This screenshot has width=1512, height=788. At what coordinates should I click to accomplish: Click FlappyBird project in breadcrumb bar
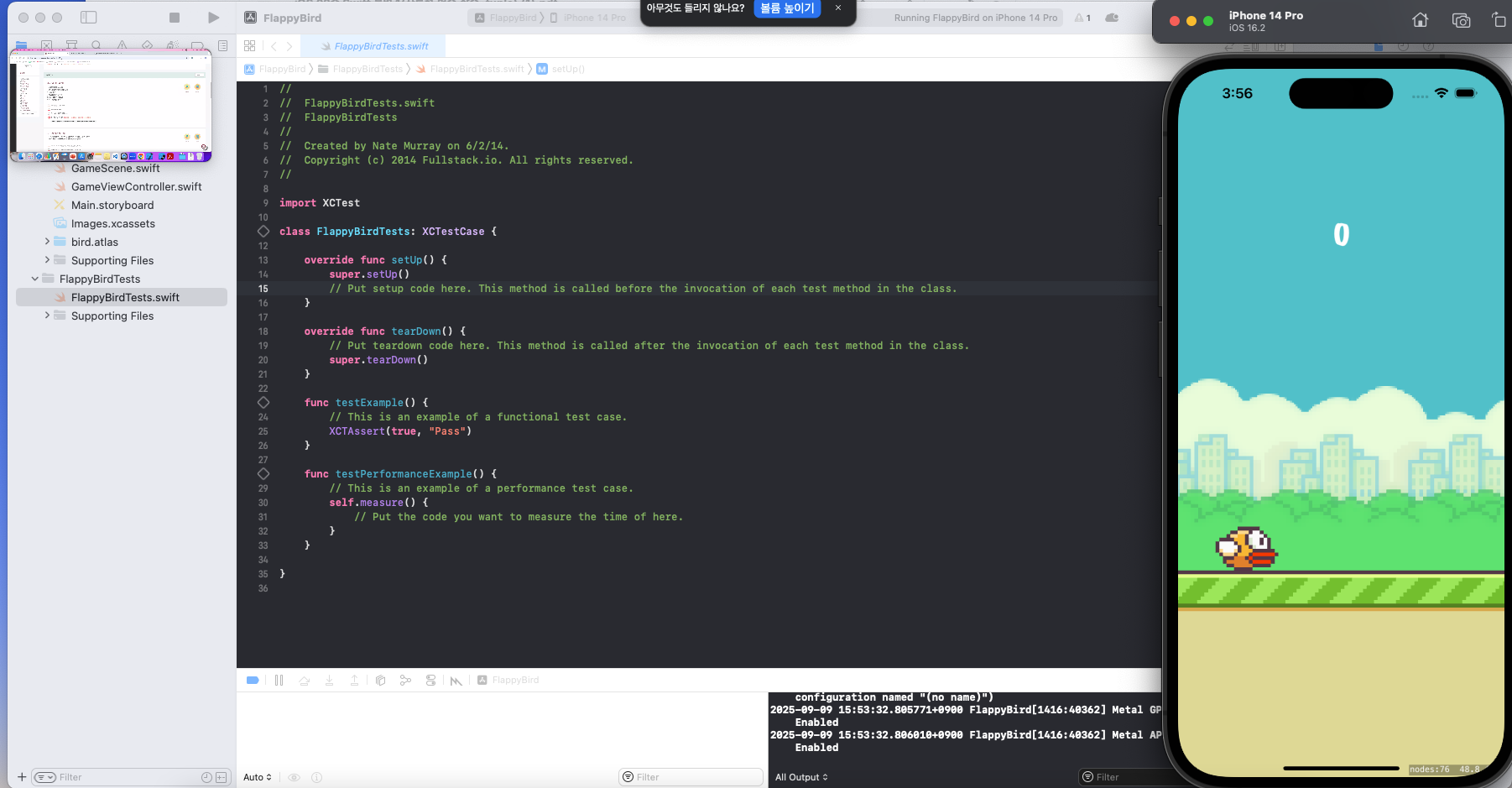click(x=275, y=69)
